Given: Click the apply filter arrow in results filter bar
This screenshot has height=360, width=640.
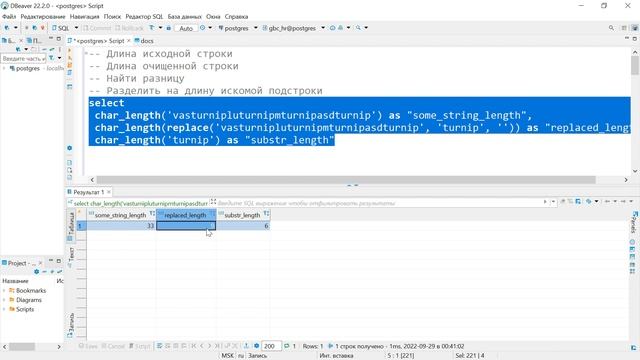Looking at the screenshot, I should 545,202.
